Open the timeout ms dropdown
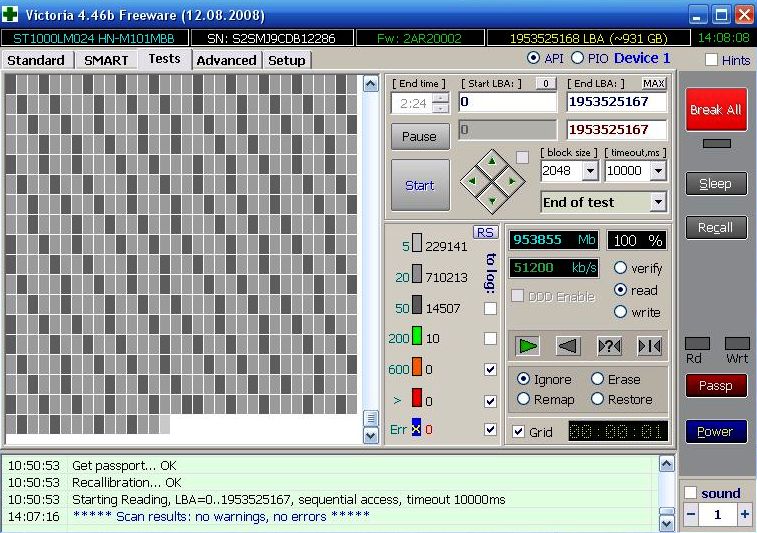Viewport: 757px width, 533px height. (x=658, y=171)
